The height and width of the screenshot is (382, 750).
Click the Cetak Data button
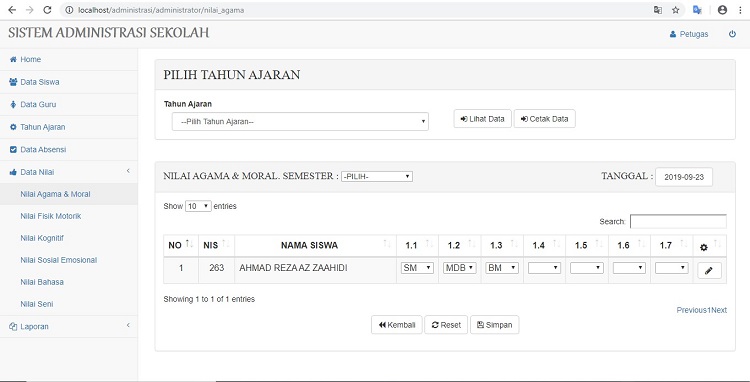tap(544, 119)
